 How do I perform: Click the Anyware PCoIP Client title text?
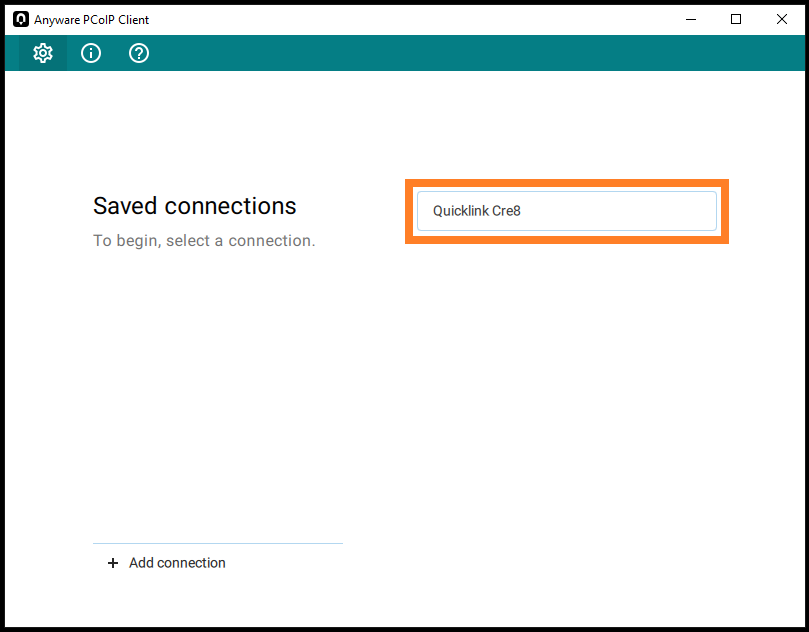pos(91,20)
